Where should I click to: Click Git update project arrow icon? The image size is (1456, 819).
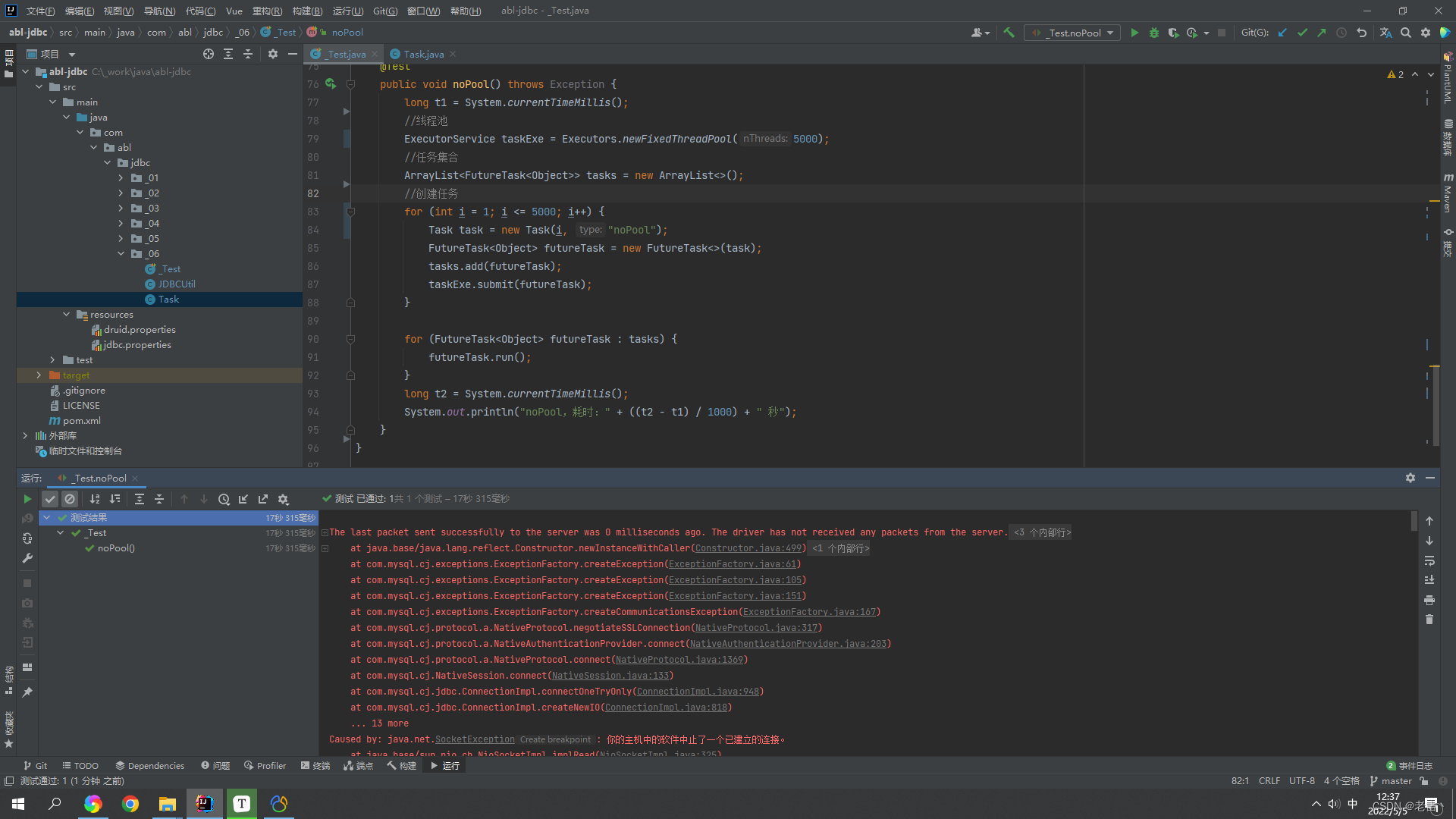coord(1282,33)
